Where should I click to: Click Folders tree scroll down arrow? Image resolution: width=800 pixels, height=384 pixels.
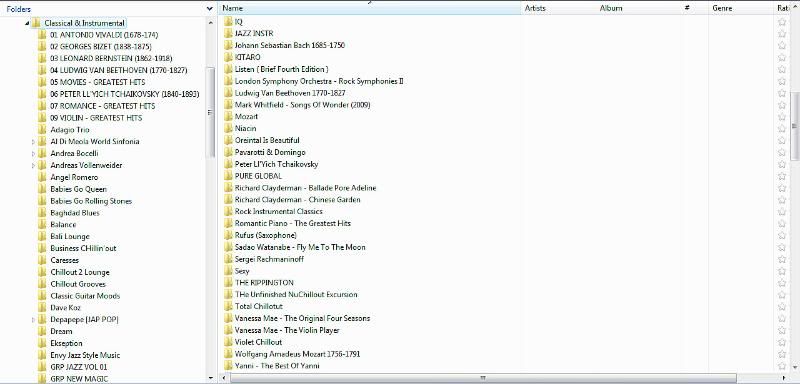point(211,378)
